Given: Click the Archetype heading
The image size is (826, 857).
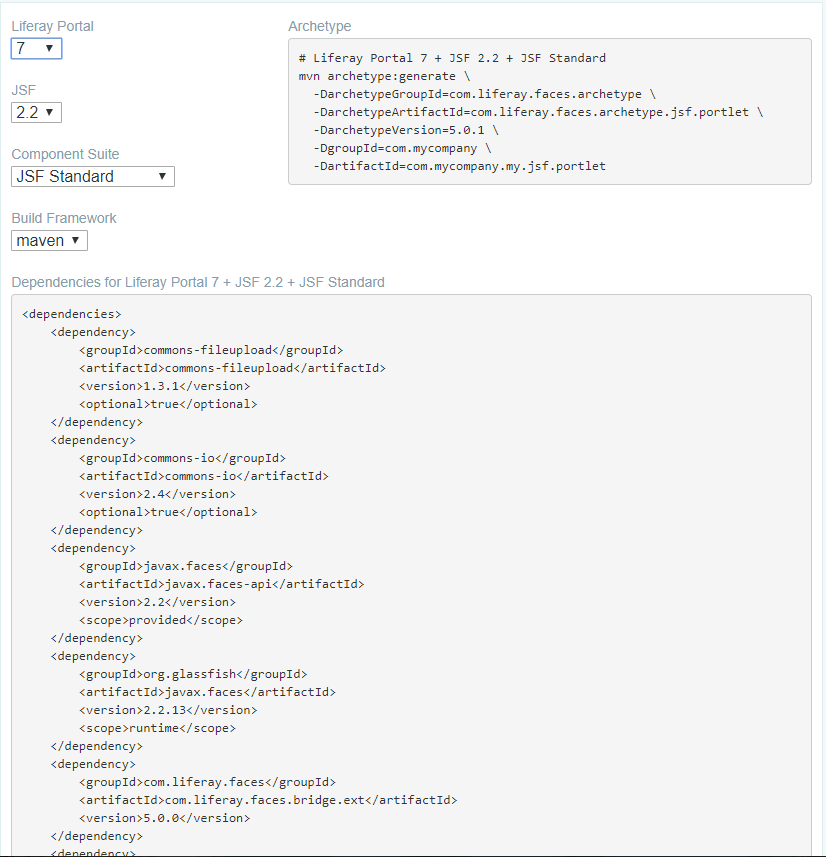Looking at the screenshot, I should [x=320, y=26].
